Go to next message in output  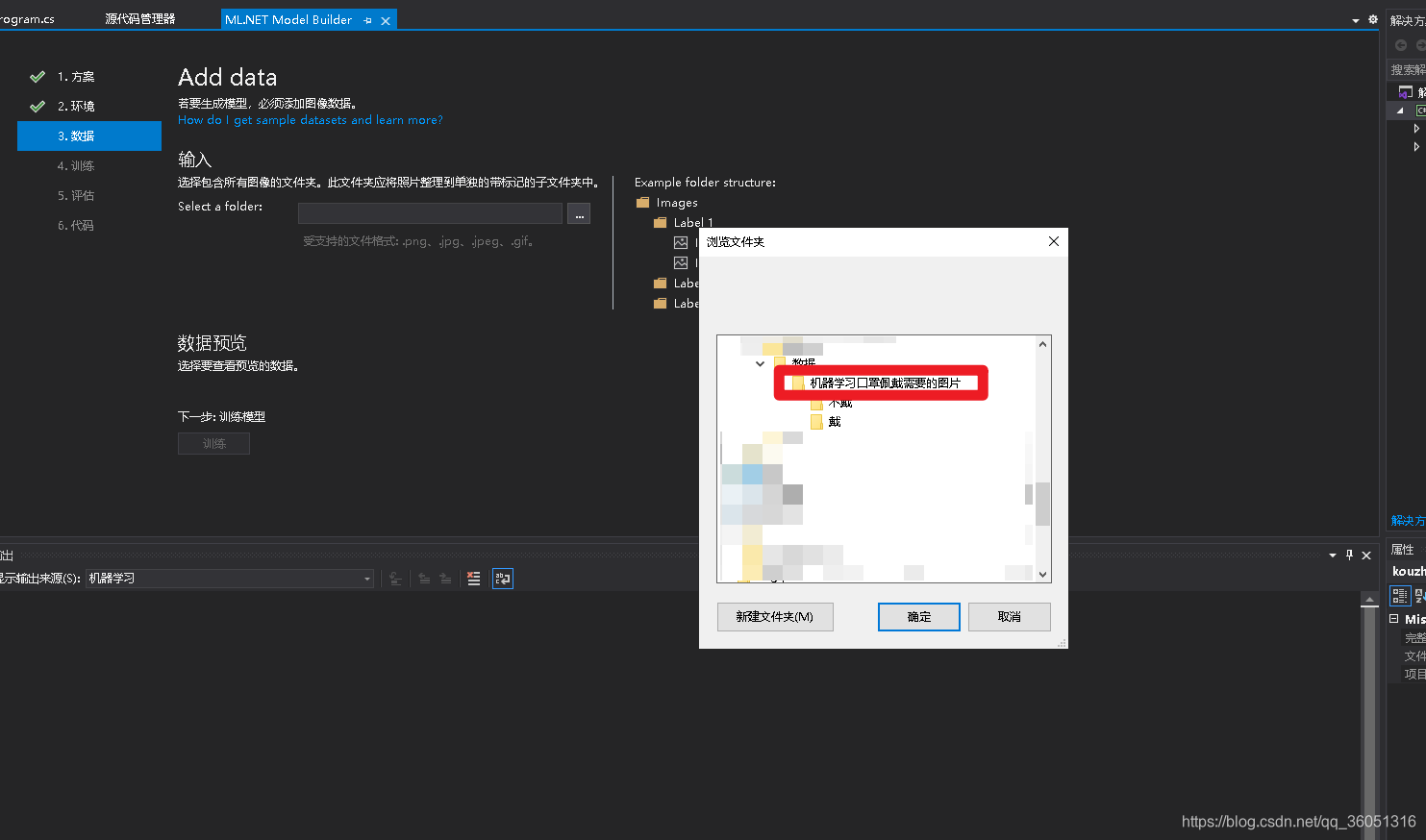pyautogui.click(x=445, y=579)
